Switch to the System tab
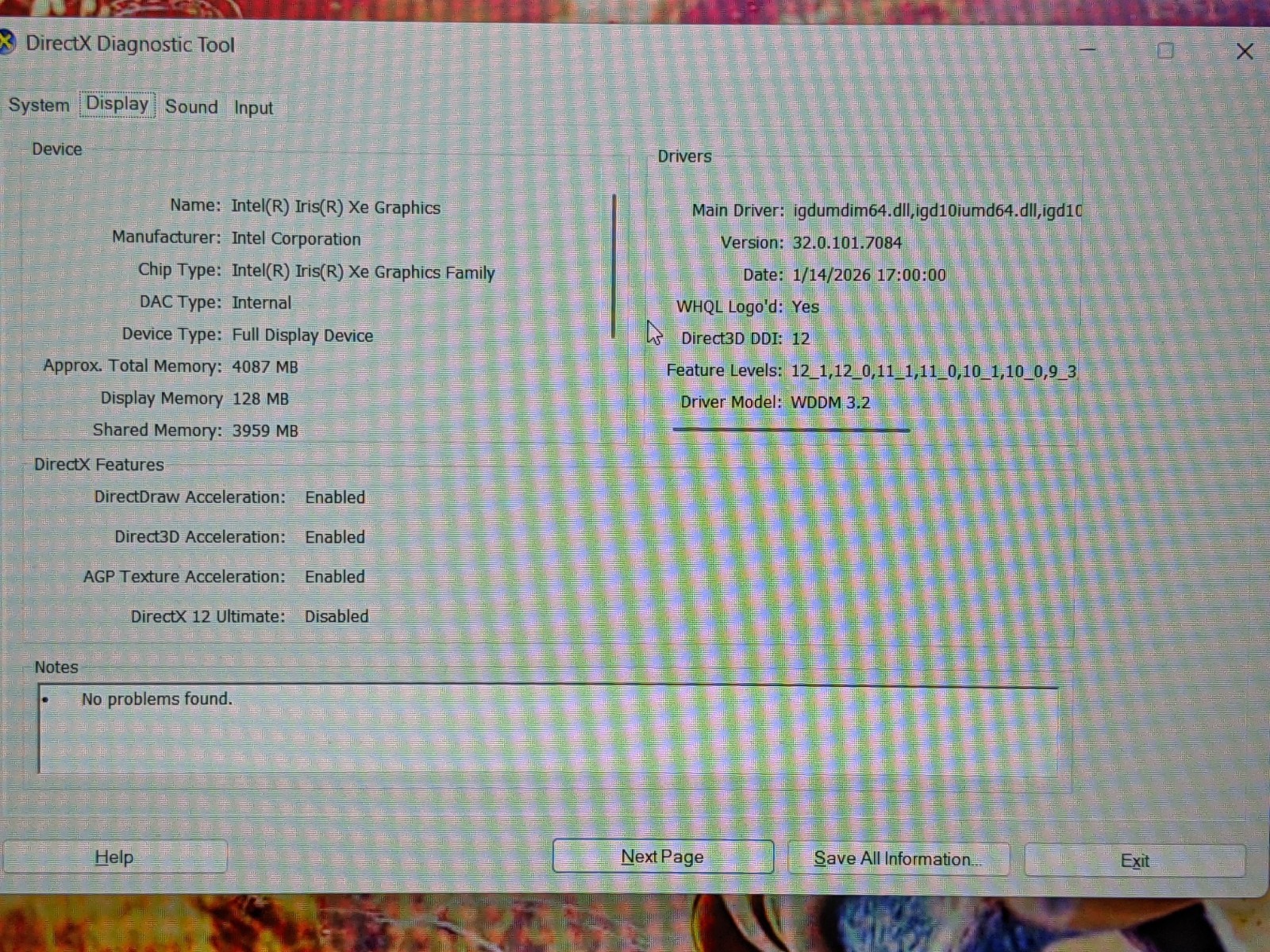 pos(39,106)
